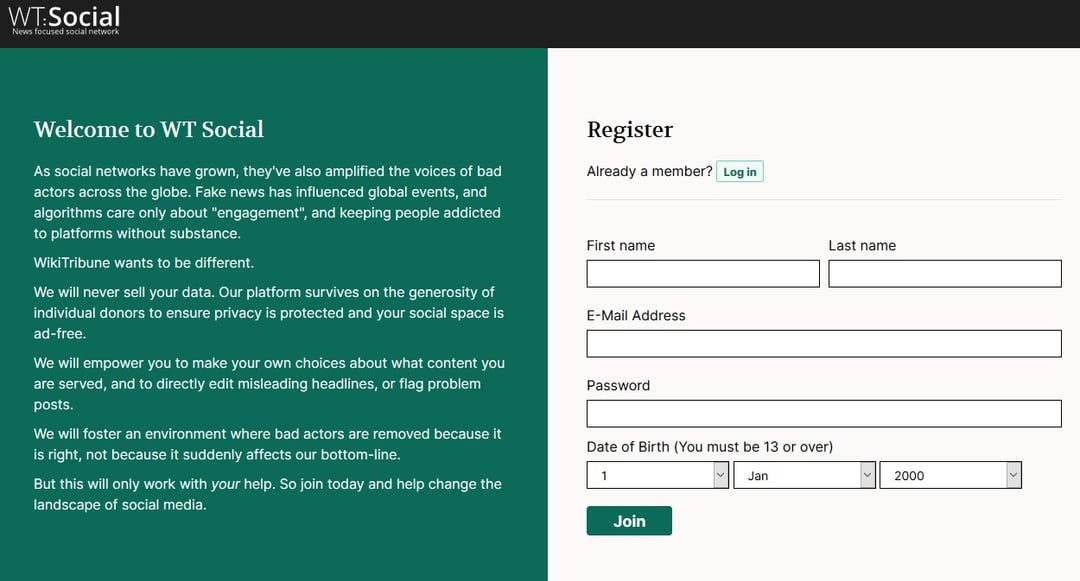Click the chevron on the day selector
The width and height of the screenshot is (1080, 581).
(x=721, y=474)
